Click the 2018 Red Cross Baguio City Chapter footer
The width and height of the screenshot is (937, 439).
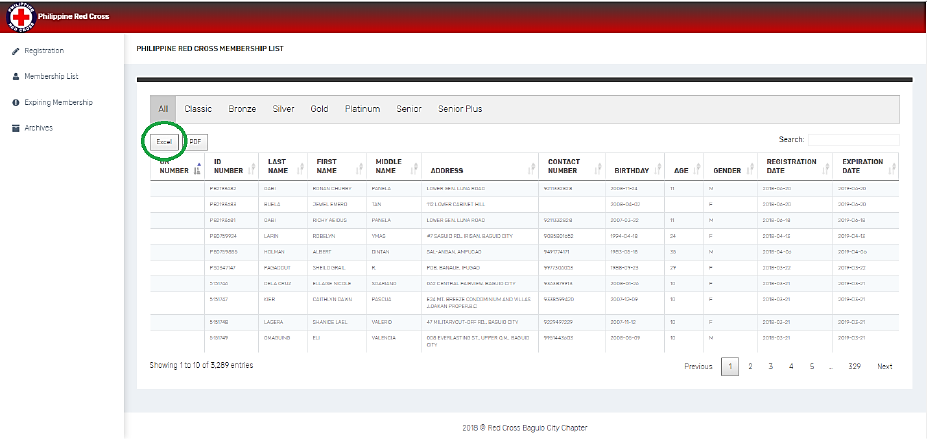coord(525,428)
